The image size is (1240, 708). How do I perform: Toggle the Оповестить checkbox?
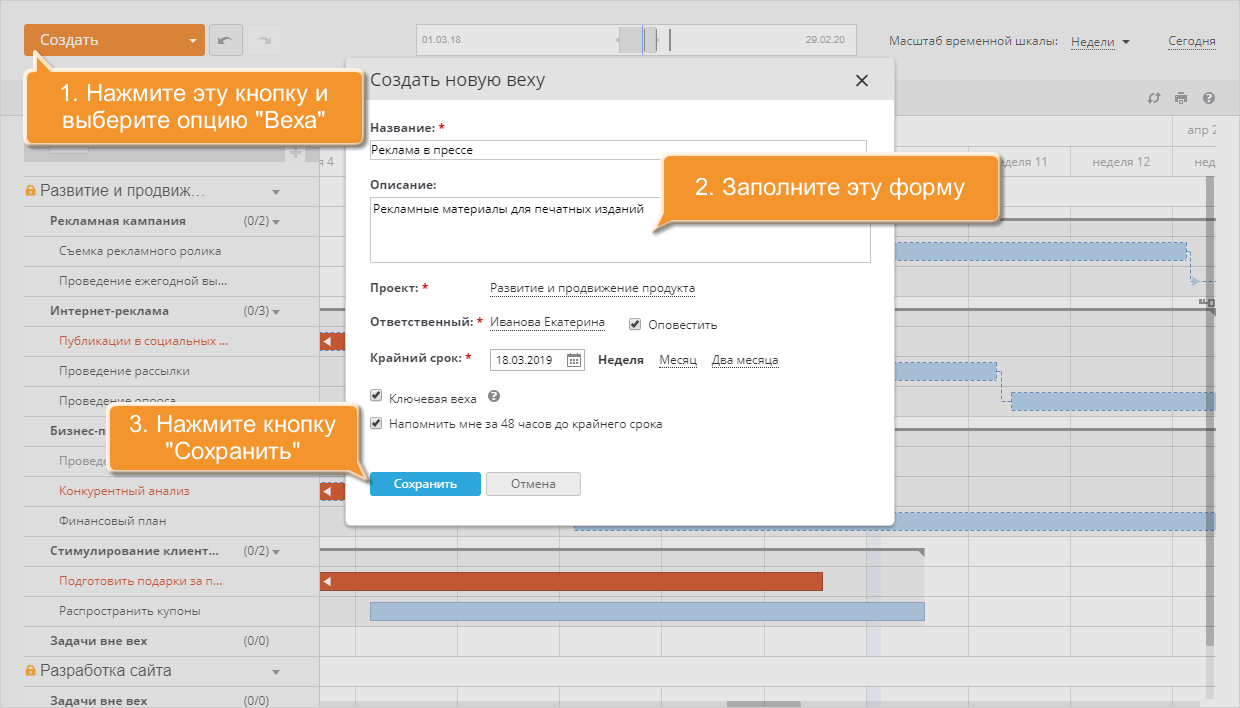pyautogui.click(x=635, y=324)
